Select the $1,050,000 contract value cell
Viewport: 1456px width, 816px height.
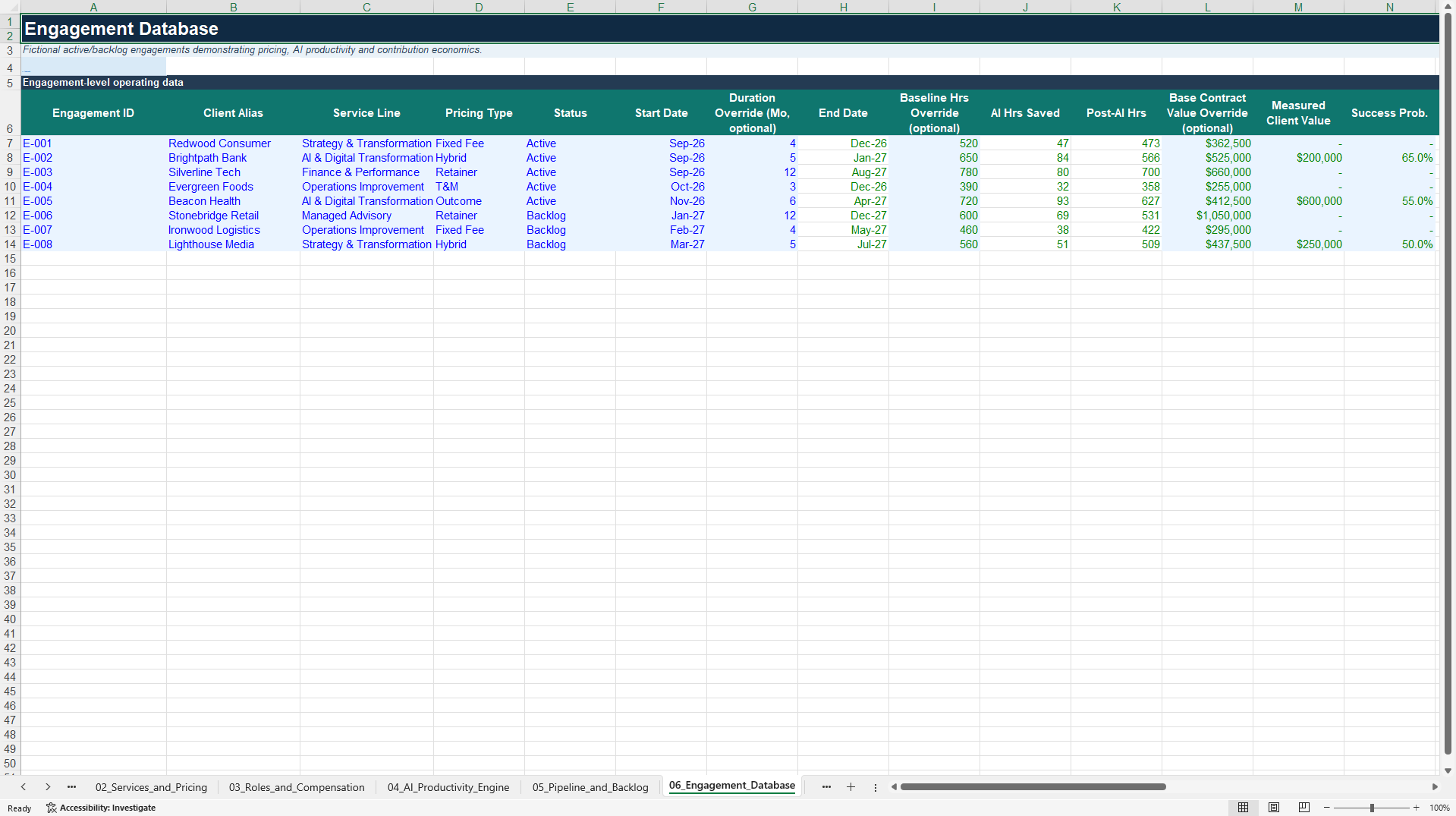coord(1207,216)
